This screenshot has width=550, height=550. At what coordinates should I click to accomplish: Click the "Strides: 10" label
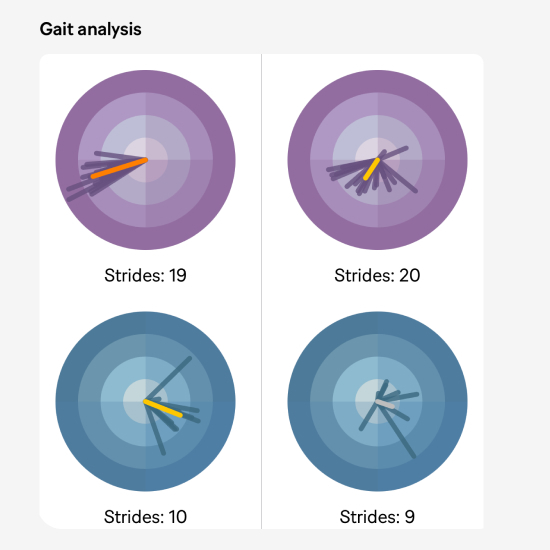click(145, 517)
